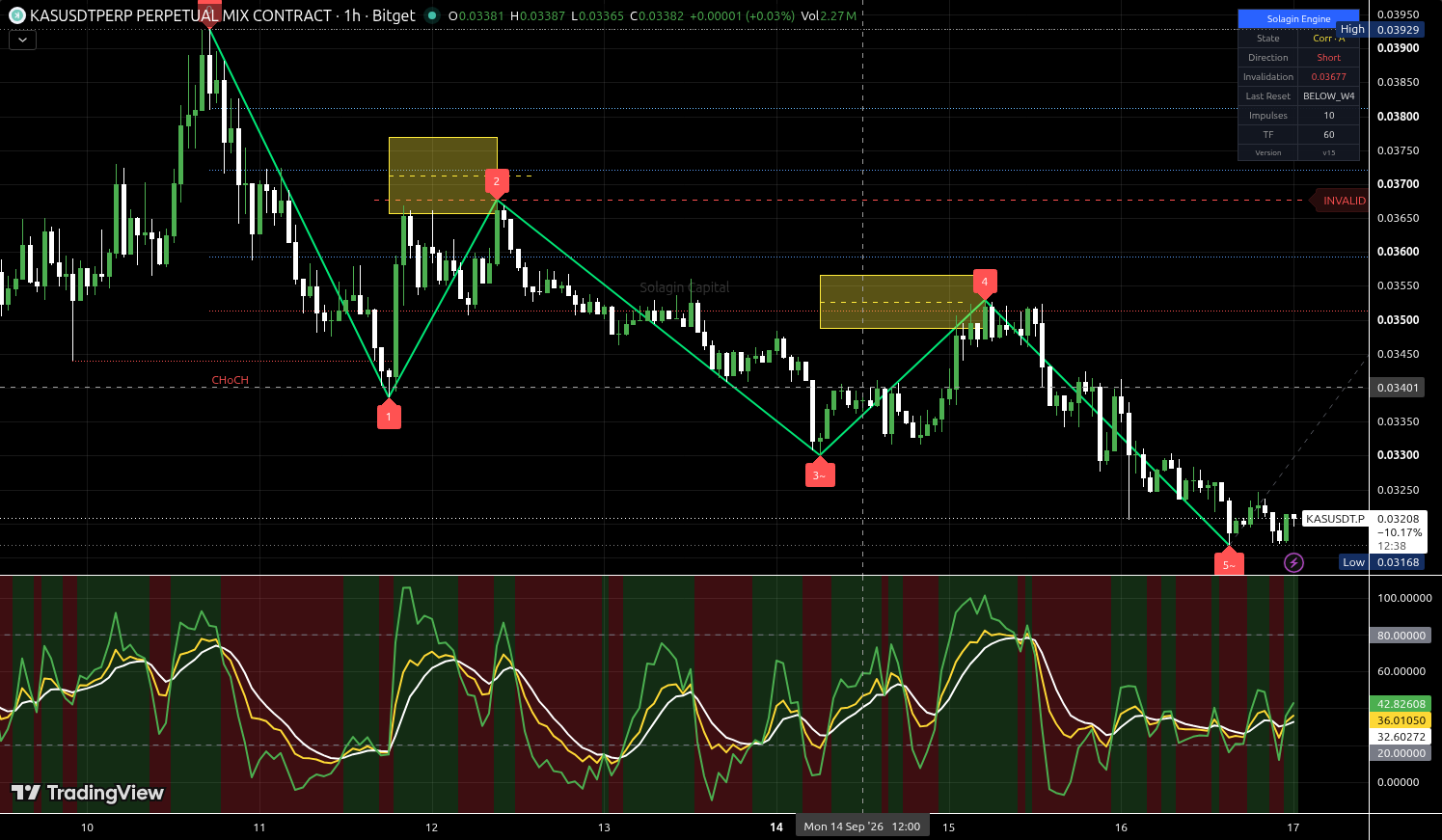
Task: Click the BELOW_W4 last reset value
Action: point(1328,96)
